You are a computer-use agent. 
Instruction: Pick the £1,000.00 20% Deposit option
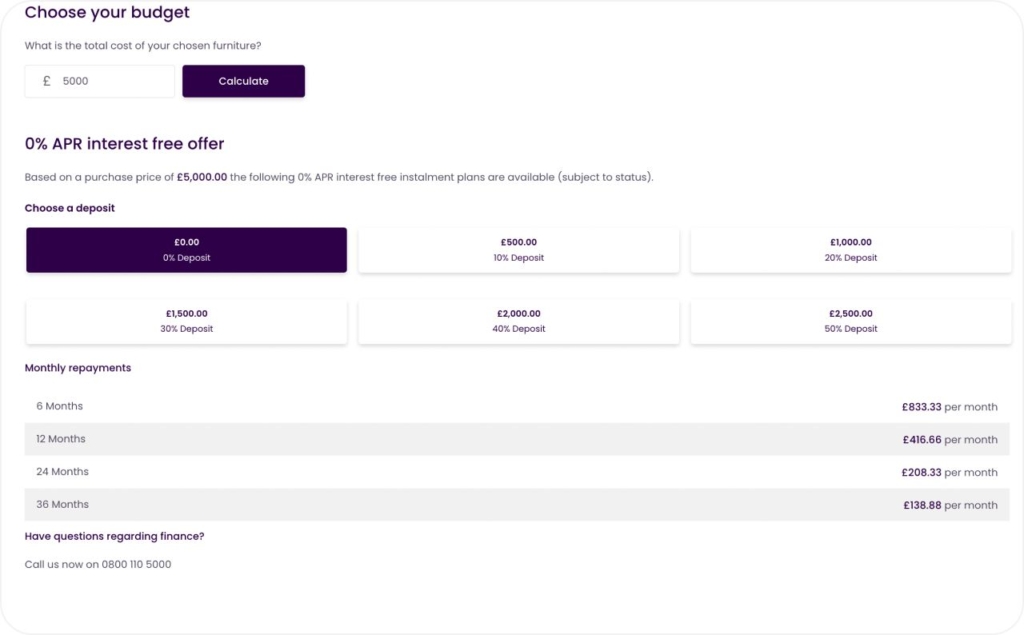[850, 250]
